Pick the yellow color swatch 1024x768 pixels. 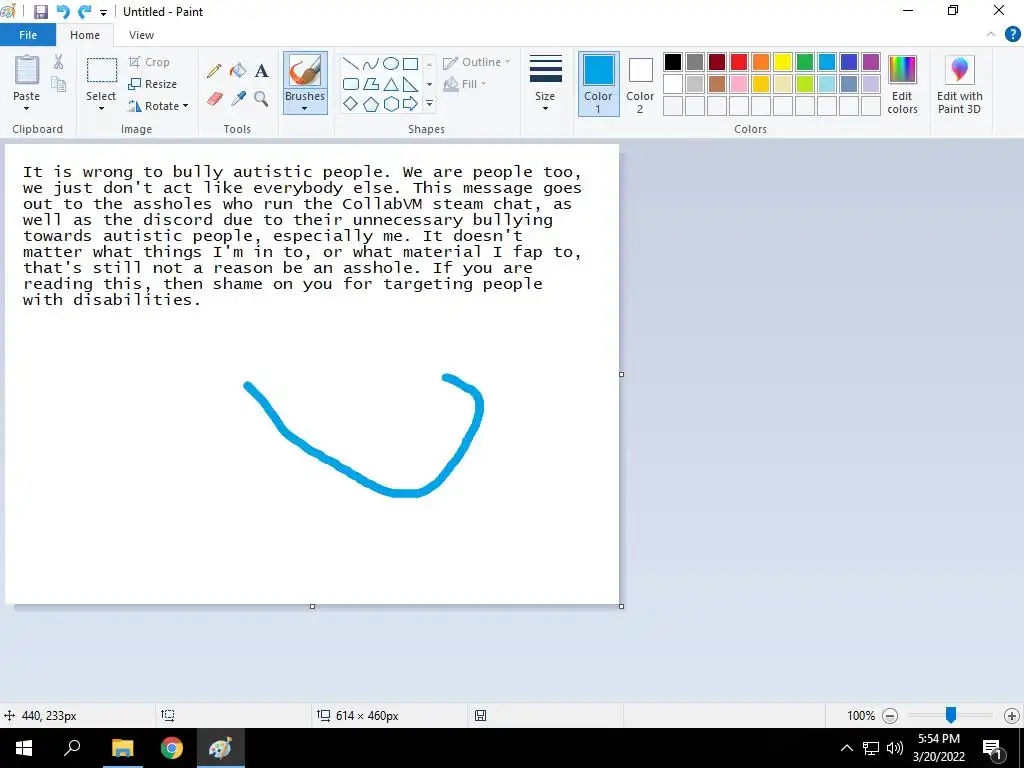click(x=782, y=62)
